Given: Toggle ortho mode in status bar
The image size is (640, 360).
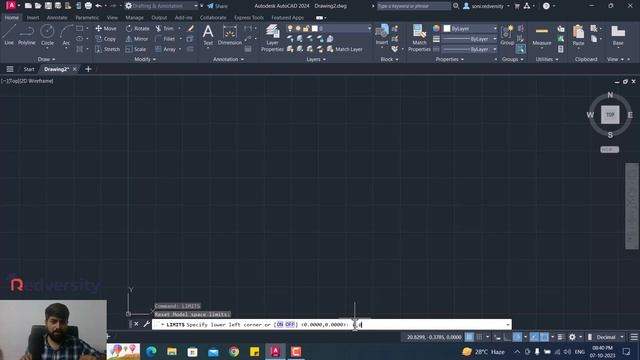Looking at the screenshot, I should click(x=507, y=337).
